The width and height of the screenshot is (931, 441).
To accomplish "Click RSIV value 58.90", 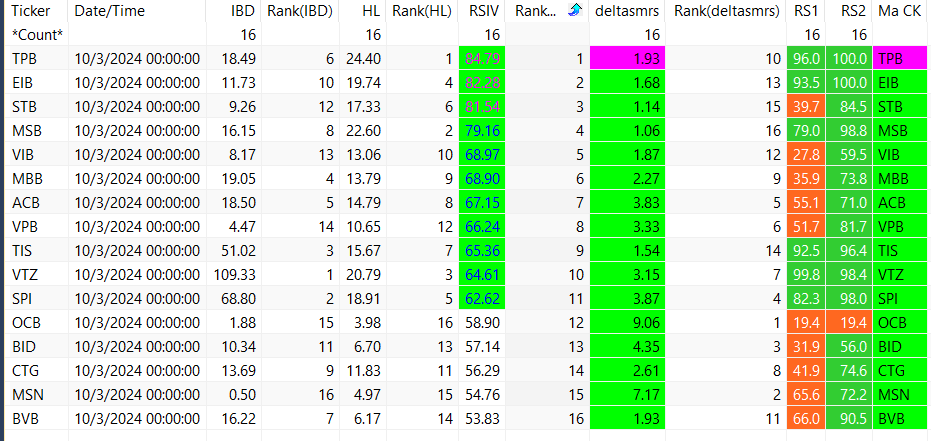I will click(482, 323).
